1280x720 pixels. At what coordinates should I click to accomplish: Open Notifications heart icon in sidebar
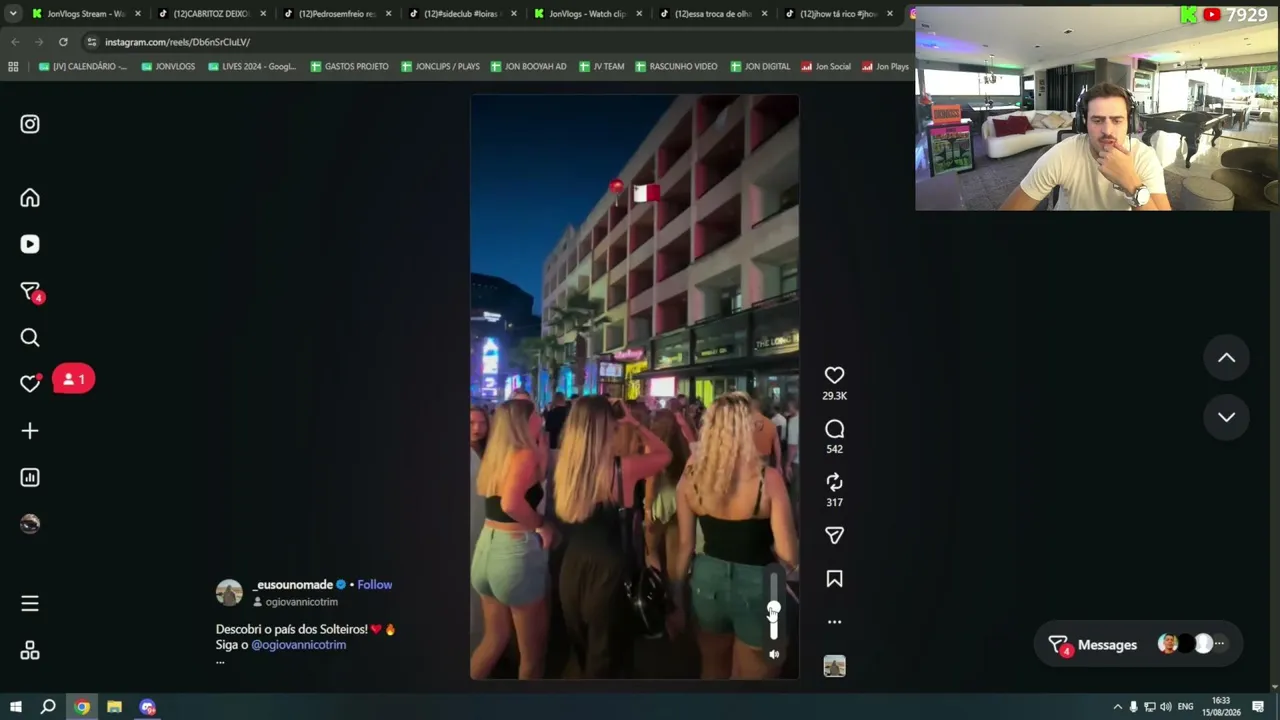point(30,383)
